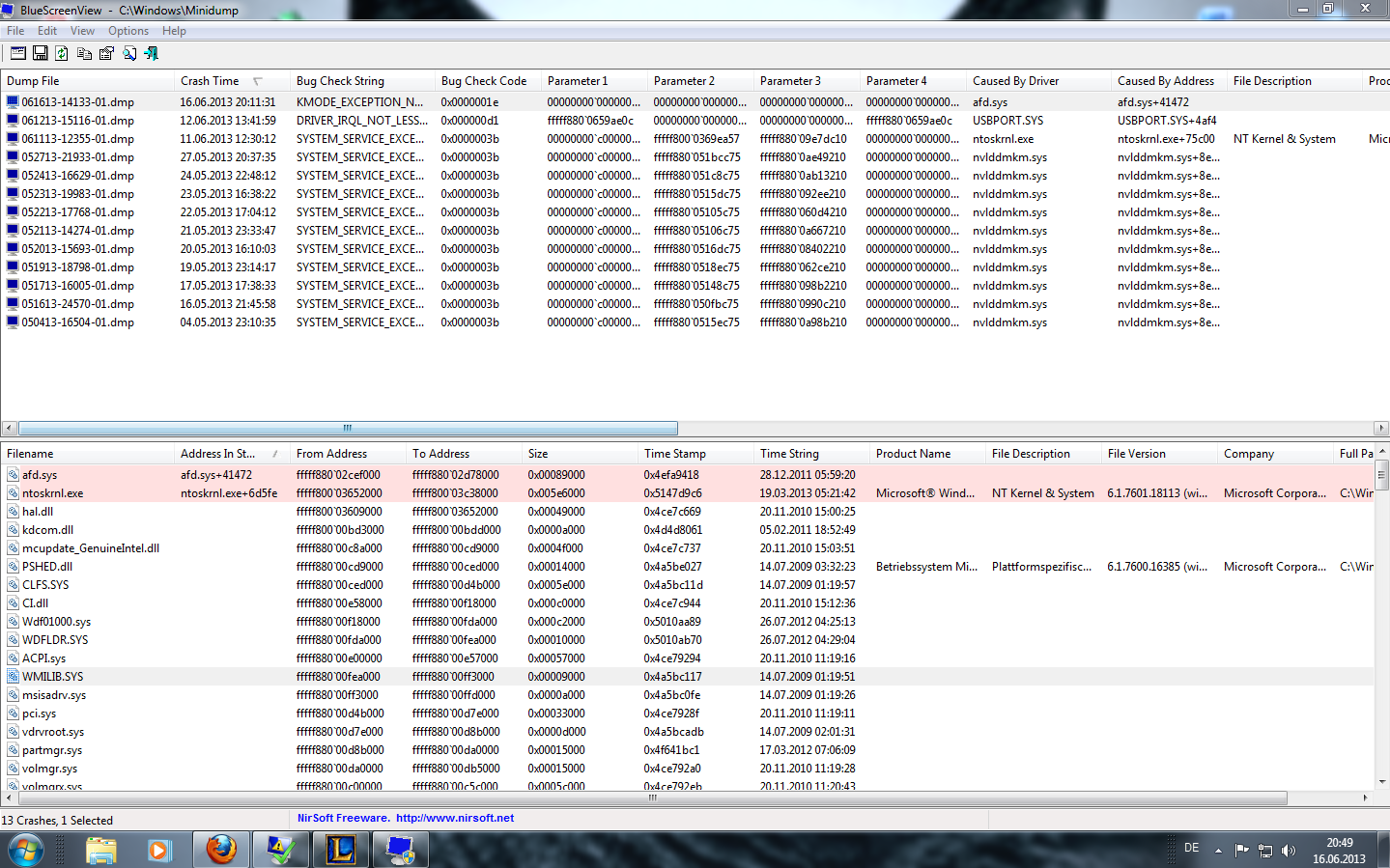Open the clock showing 20:49

pyautogui.click(x=1339, y=851)
